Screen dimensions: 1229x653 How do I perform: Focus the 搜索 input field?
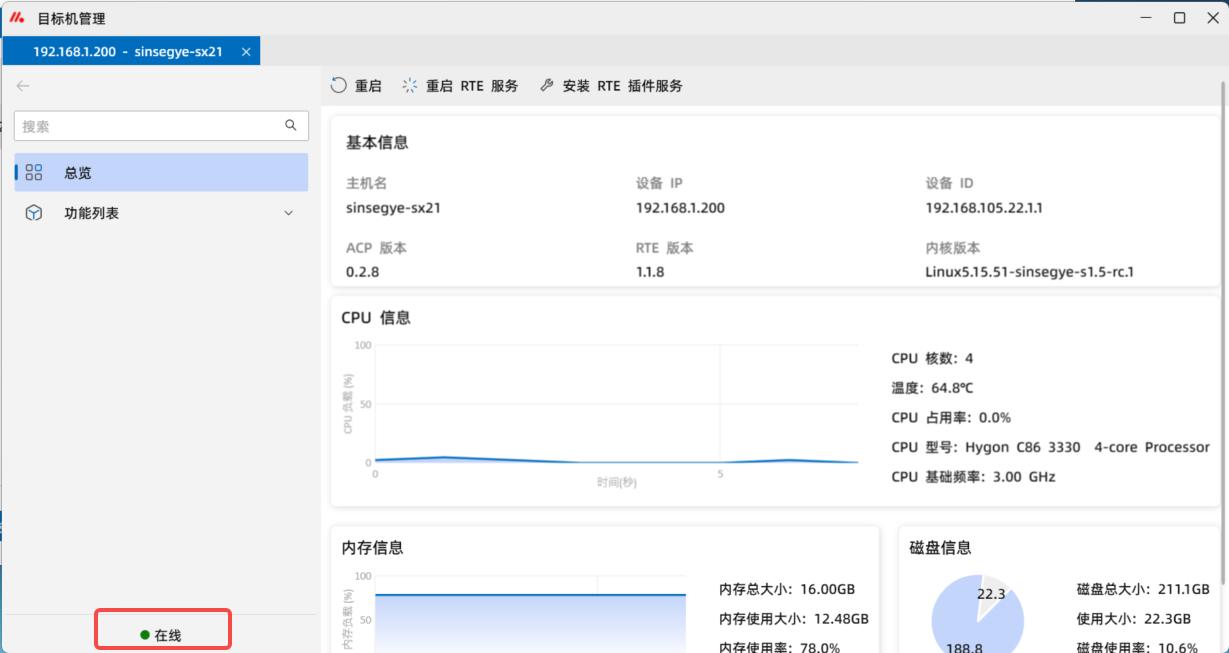(150, 126)
